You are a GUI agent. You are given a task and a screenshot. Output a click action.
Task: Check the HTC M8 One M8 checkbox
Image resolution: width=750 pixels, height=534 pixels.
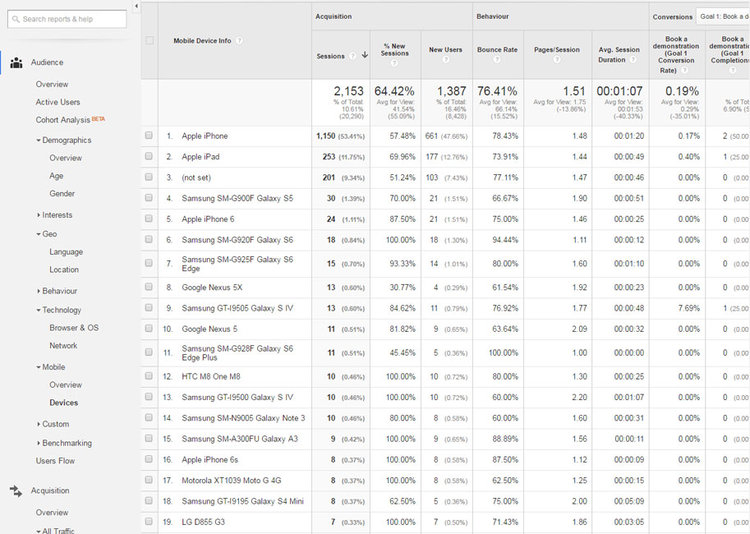pos(149,376)
